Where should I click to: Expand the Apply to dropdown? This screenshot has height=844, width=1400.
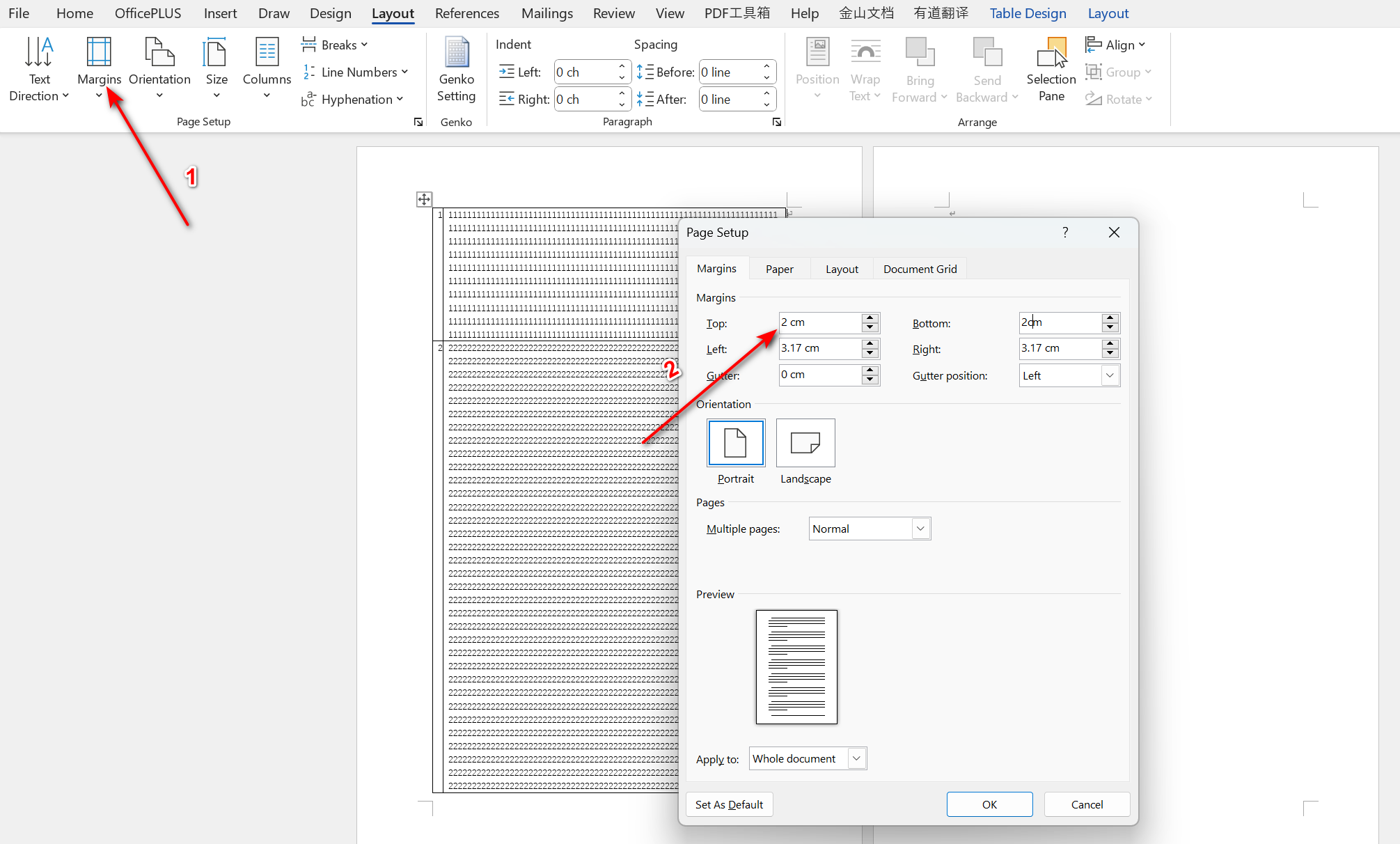tap(856, 758)
